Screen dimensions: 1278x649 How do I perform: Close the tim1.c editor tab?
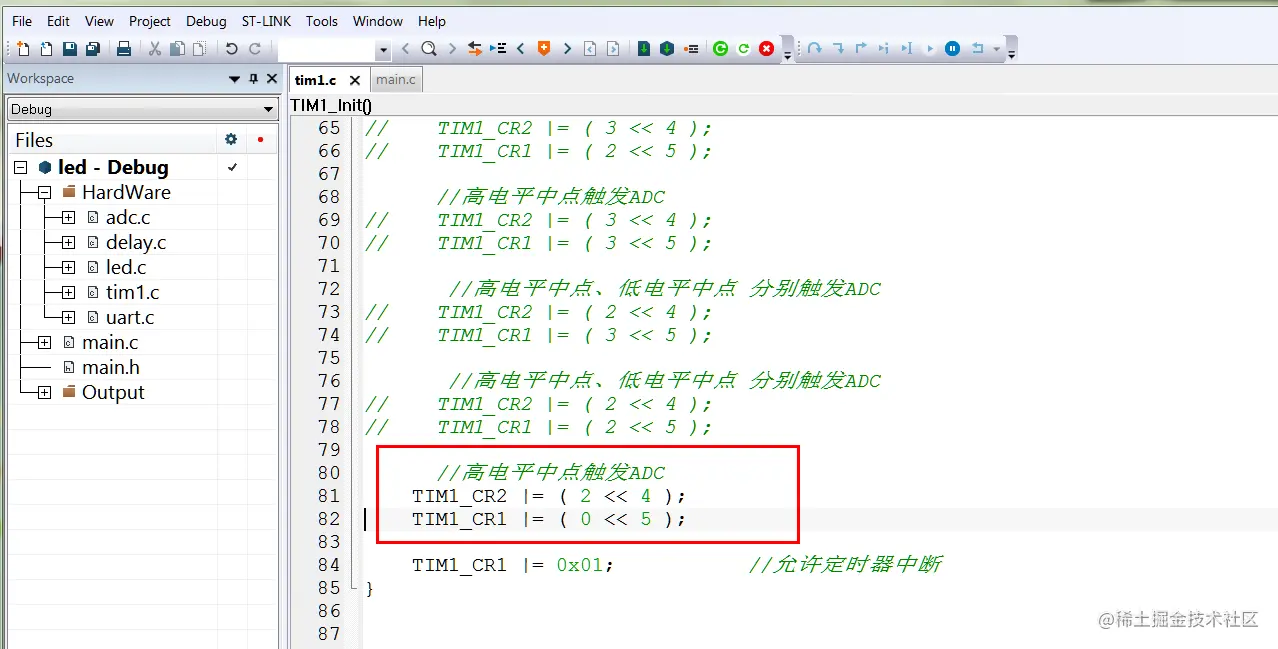(354, 80)
